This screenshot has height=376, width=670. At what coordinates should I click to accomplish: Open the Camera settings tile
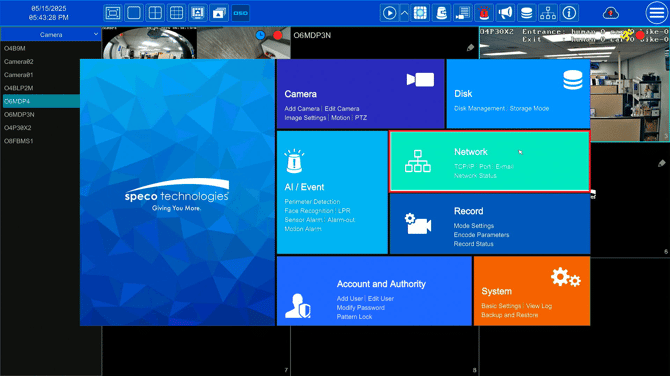(x=361, y=94)
